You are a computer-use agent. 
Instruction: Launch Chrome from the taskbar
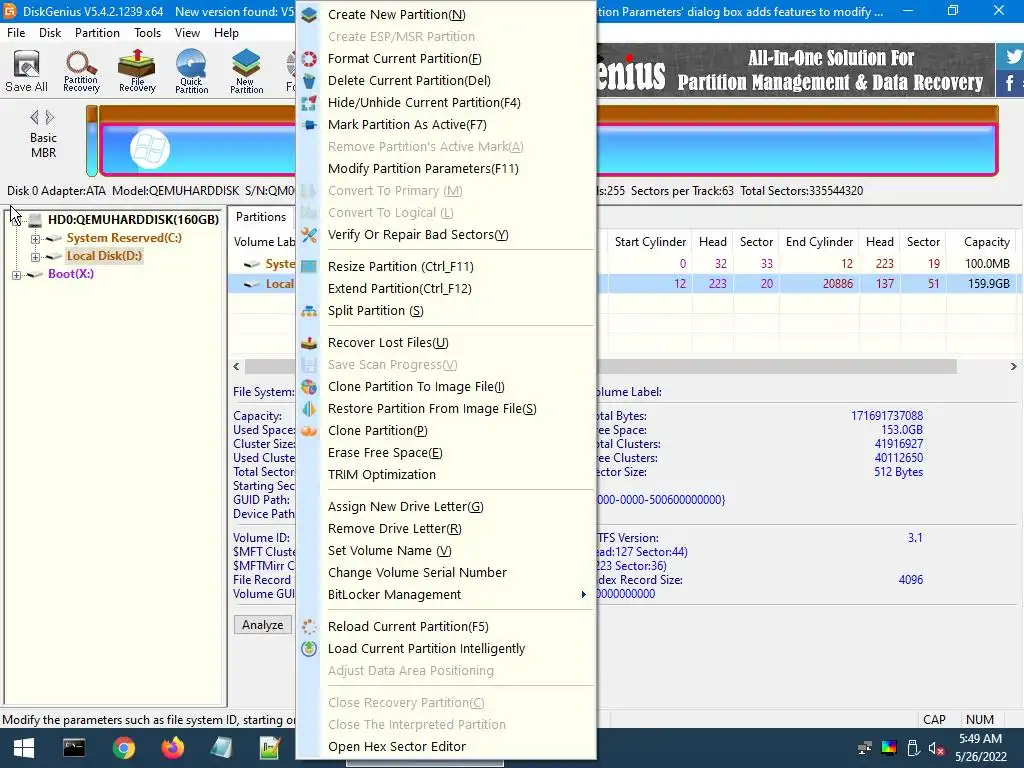[123, 747]
